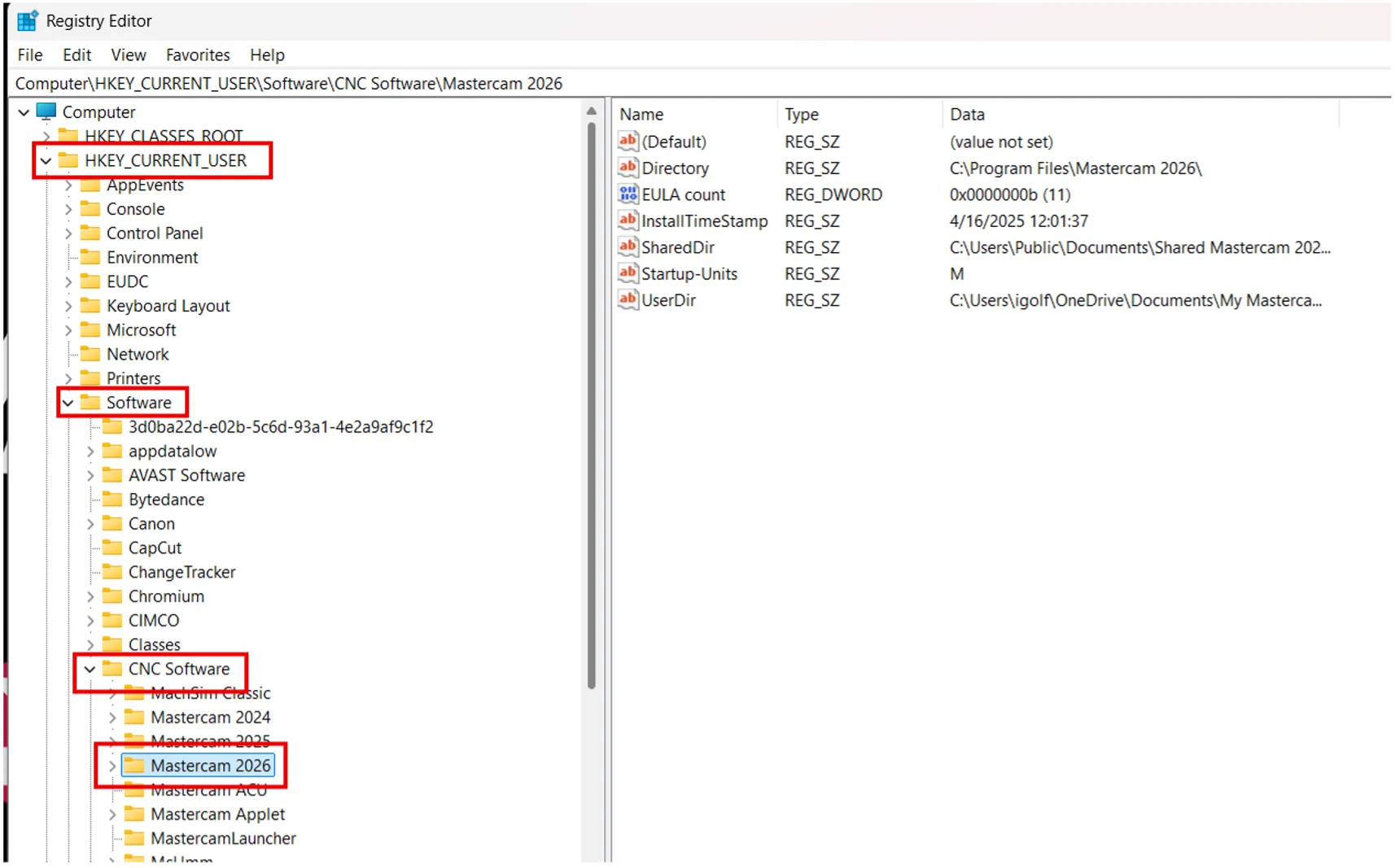Click the Microsoft folder icon
Image resolution: width=1395 pixels, height=868 pixels.
[x=90, y=330]
